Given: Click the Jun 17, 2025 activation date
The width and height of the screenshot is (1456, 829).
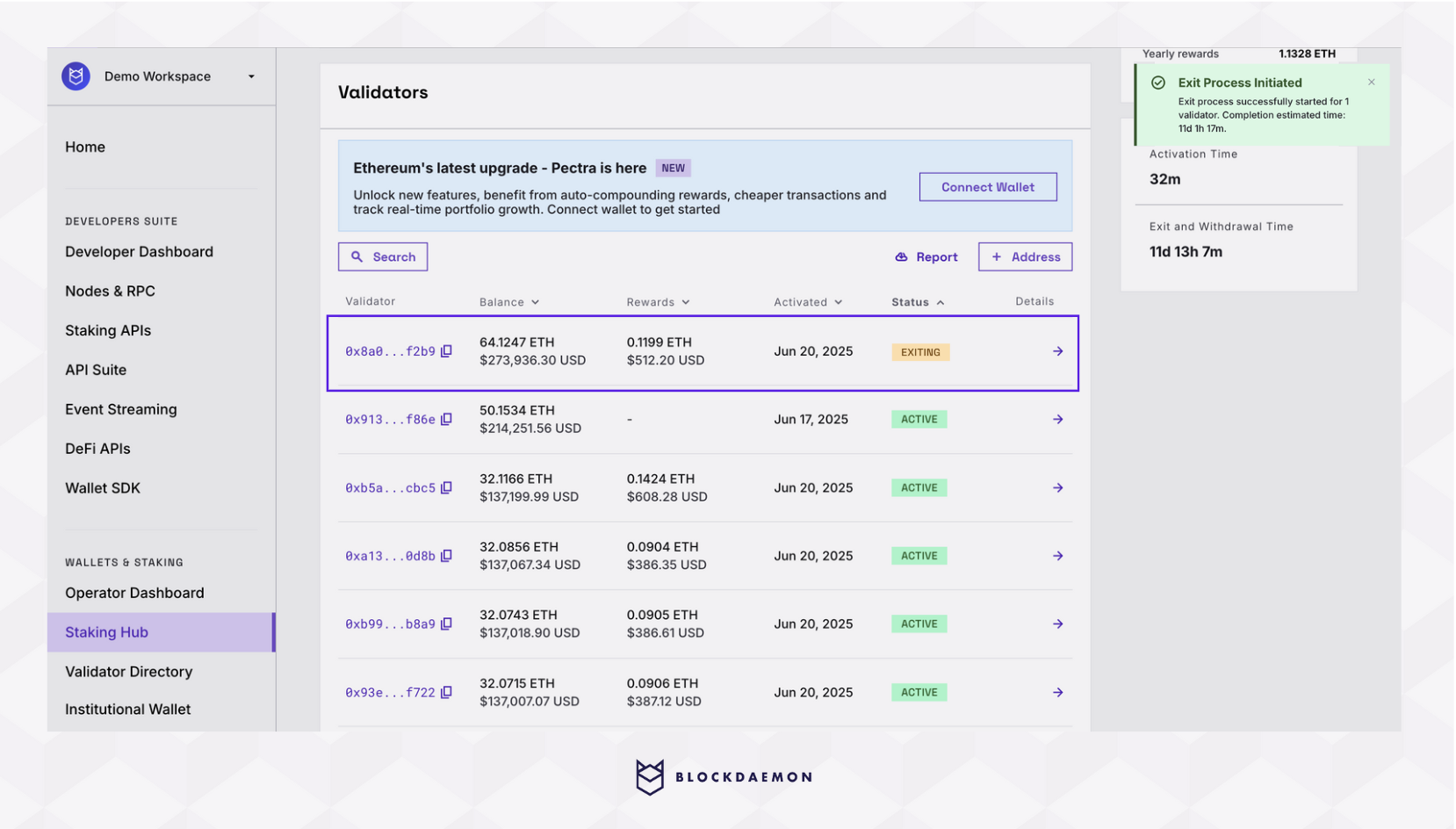Looking at the screenshot, I should [x=811, y=420].
